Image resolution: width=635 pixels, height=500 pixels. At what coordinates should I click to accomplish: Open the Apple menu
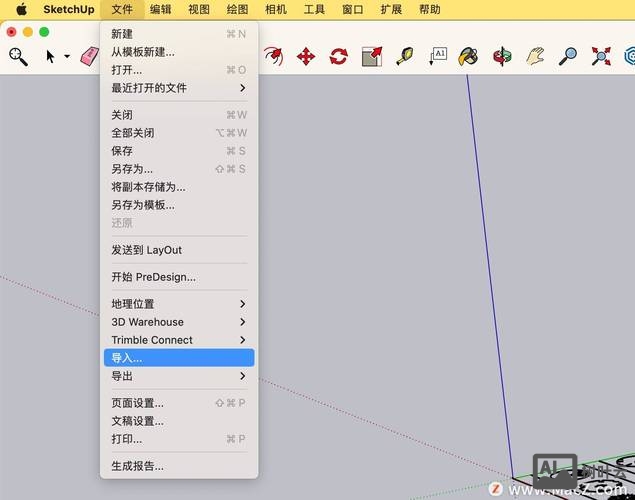[x=21, y=9]
